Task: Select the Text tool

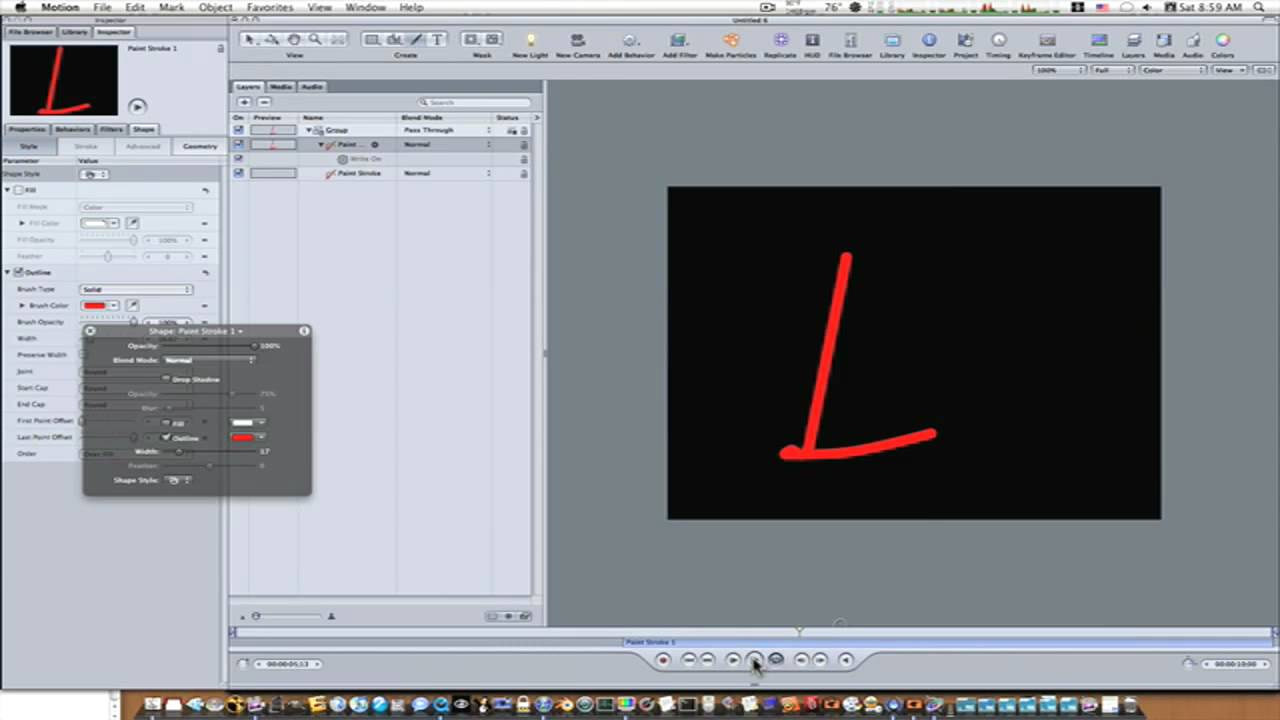Action: tap(437, 40)
